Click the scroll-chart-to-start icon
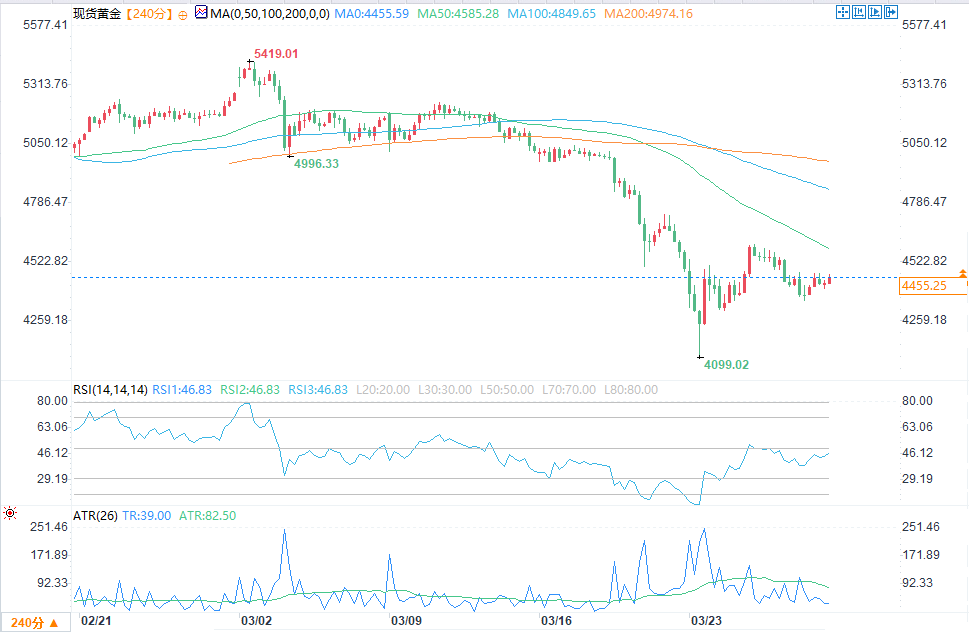Image resolution: width=969 pixels, height=632 pixels. (859, 12)
